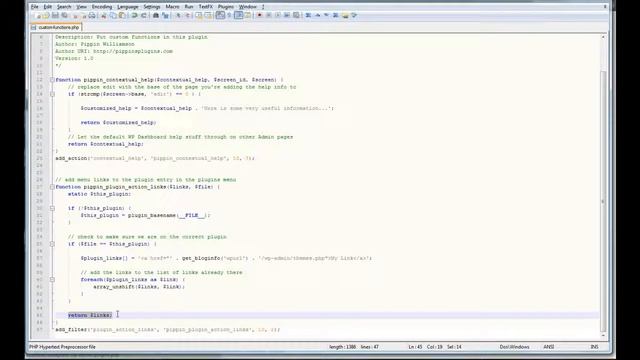
Task: Click the 'return $customized_help;' code line
Action: coord(118,123)
